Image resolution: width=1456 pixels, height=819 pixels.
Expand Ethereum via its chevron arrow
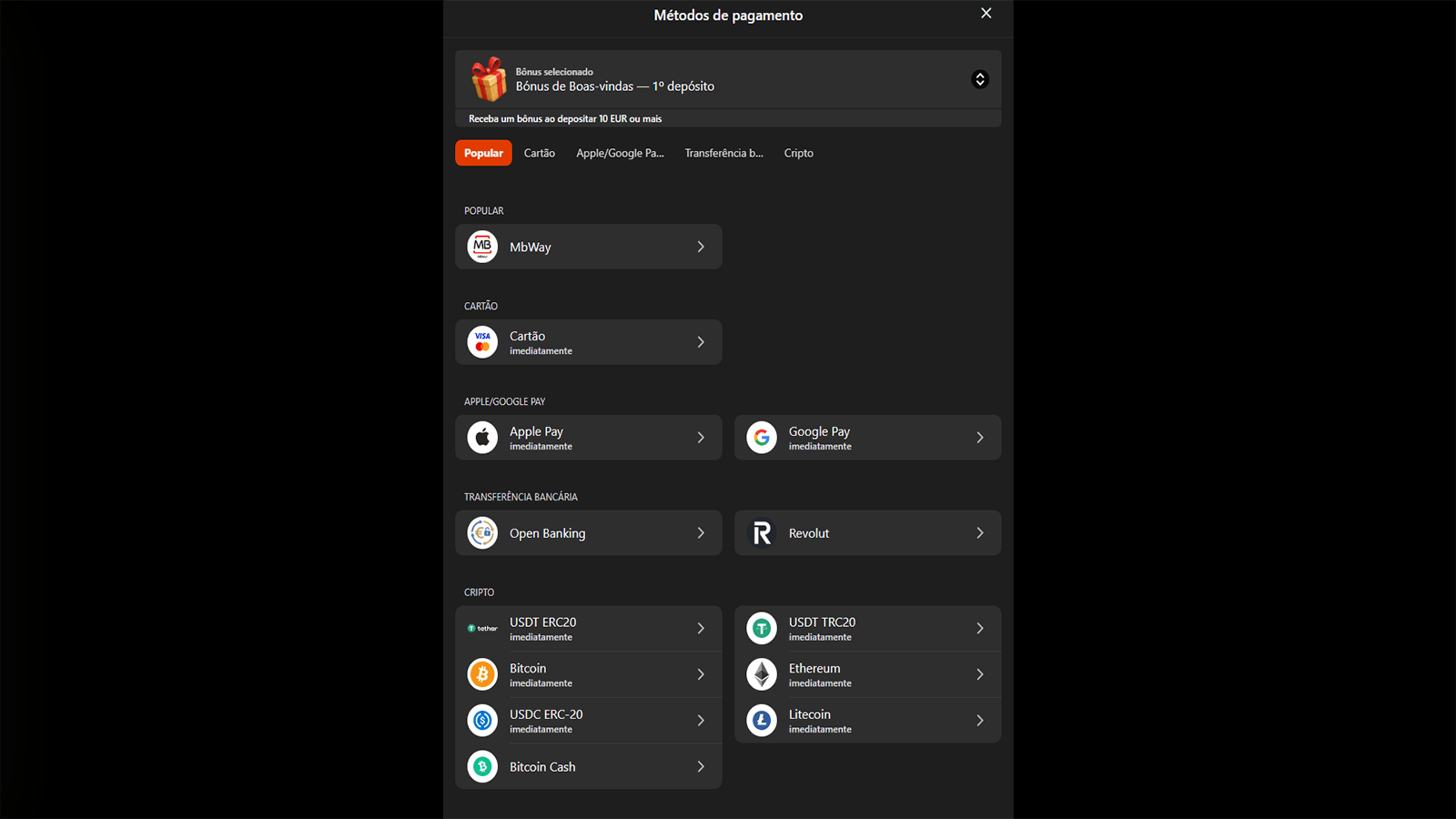click(x=980, y=674)
